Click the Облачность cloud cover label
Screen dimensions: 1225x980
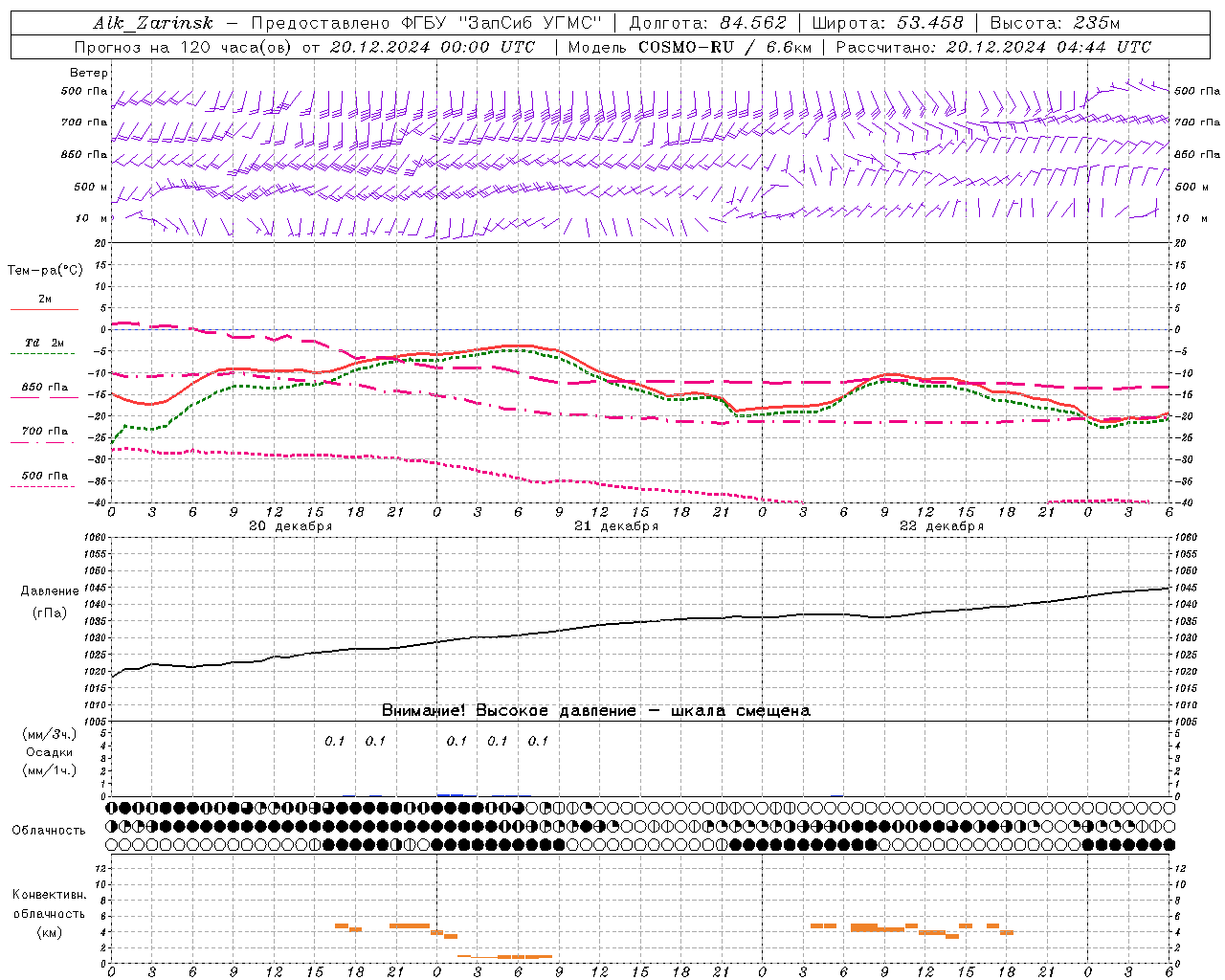point(49,831)
